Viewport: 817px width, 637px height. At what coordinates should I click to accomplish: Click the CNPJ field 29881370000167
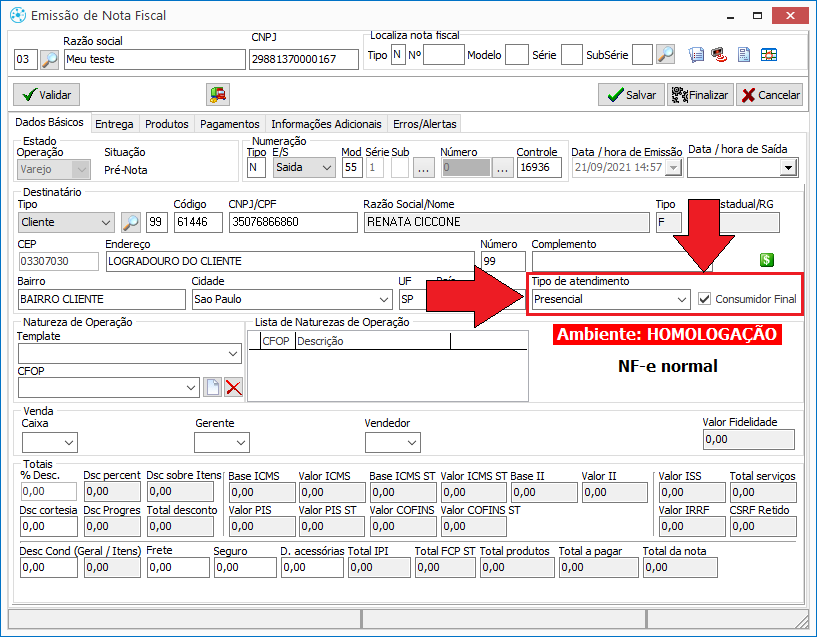304,59
